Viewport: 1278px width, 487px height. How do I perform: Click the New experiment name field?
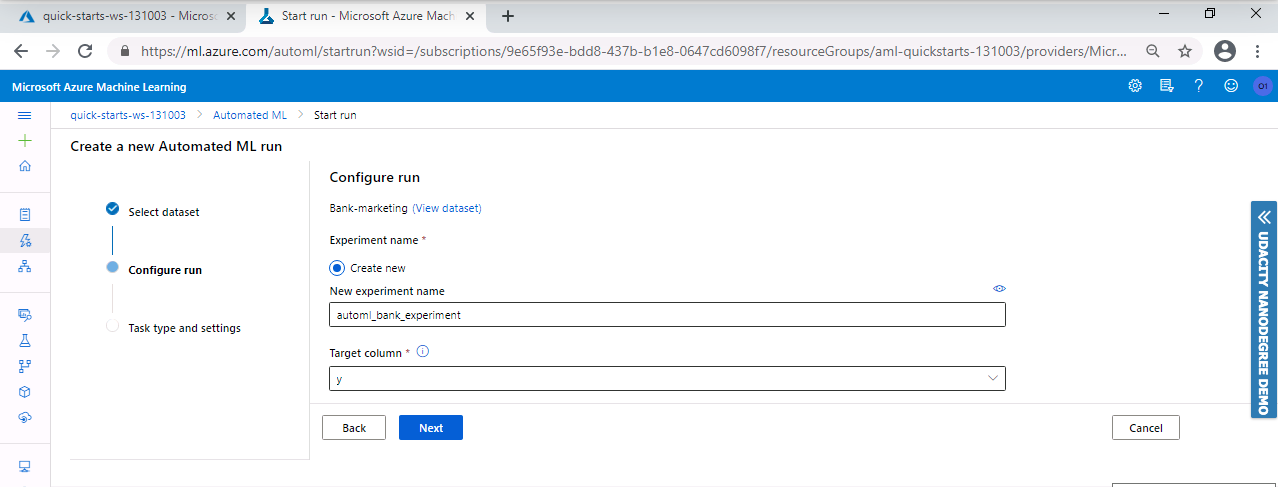667,314
